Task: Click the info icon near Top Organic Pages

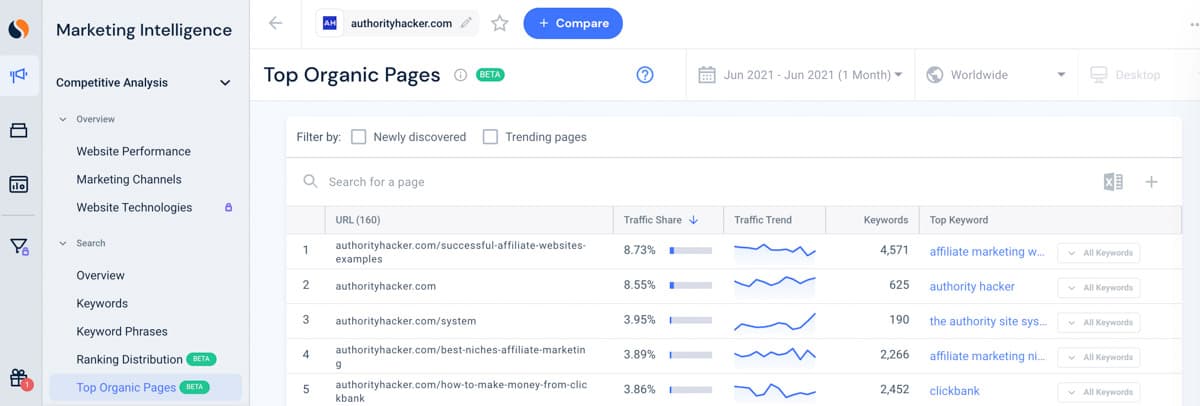Action: (x=460, y=75)
